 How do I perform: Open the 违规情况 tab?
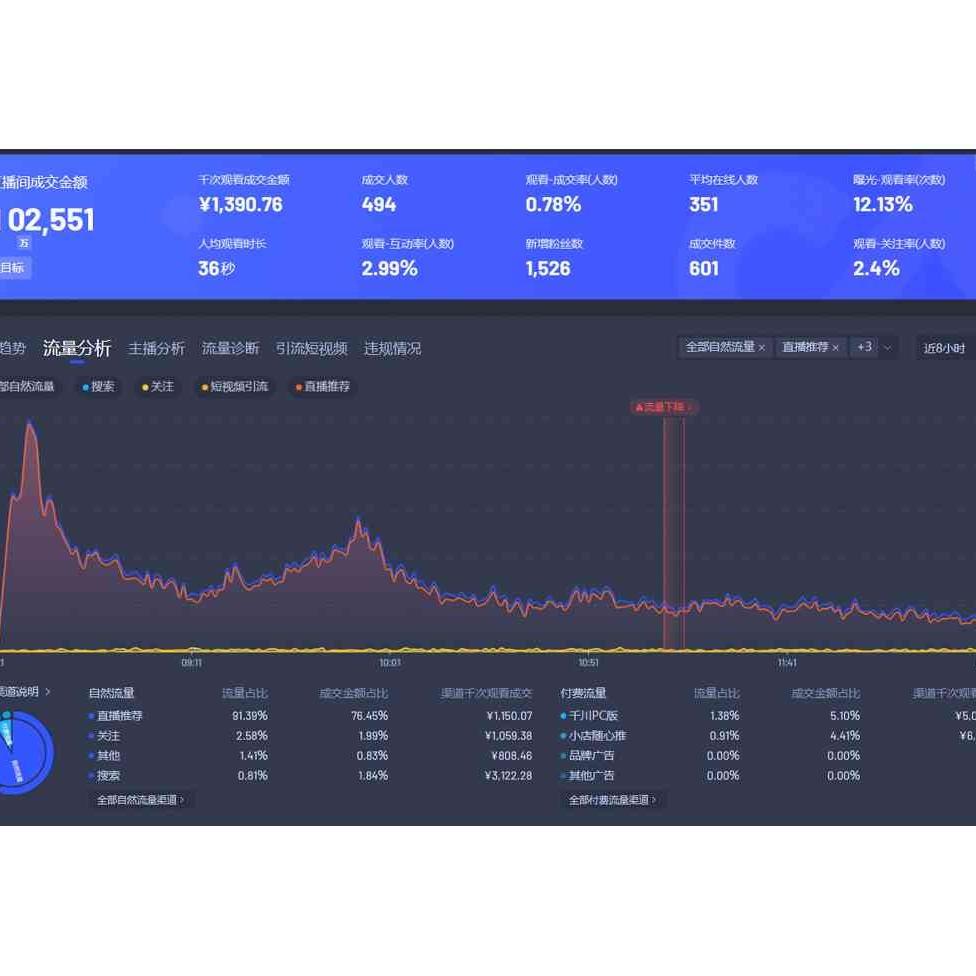click(392, 348)
